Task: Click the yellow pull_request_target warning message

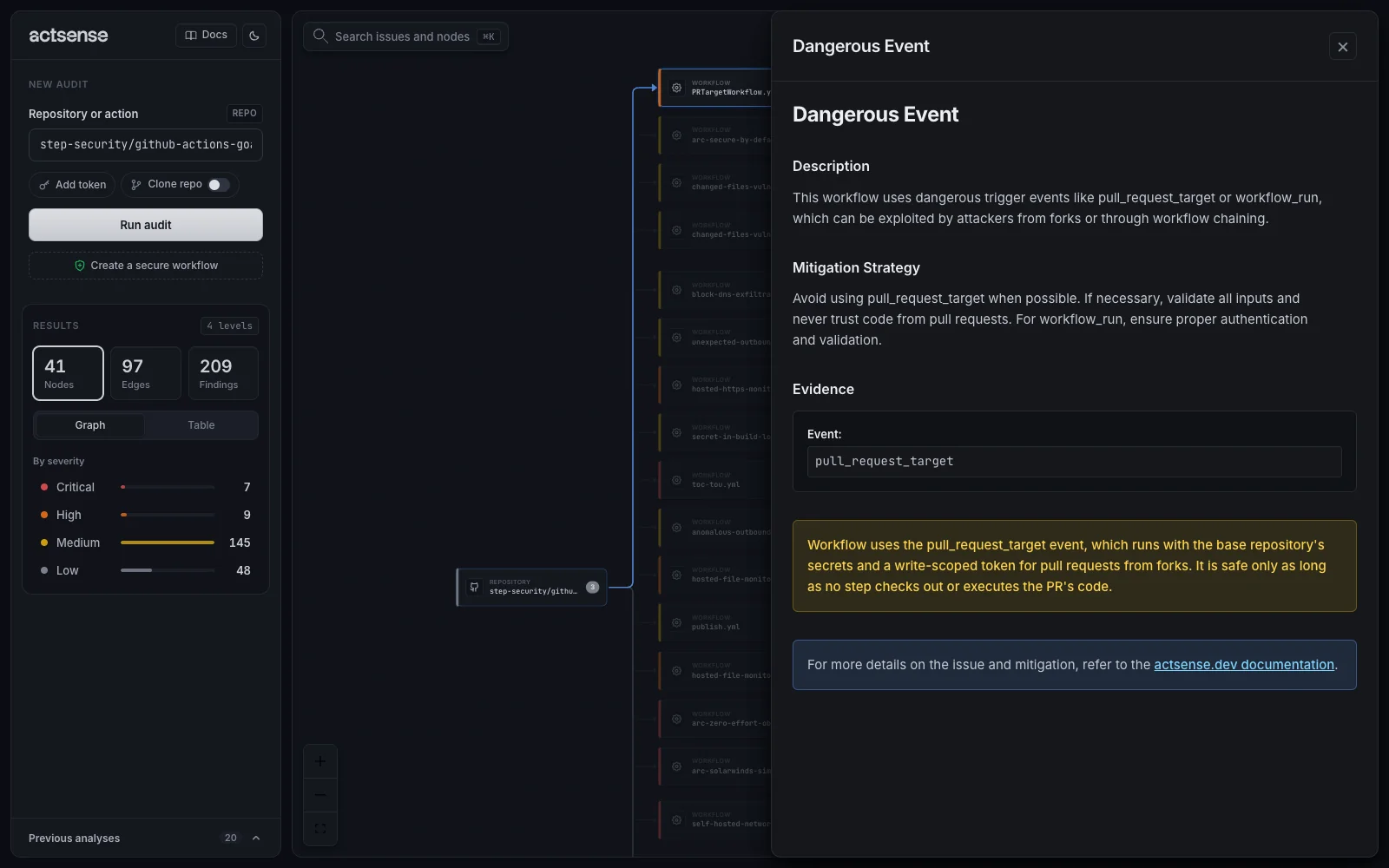Action: (x=1074, y=566)
